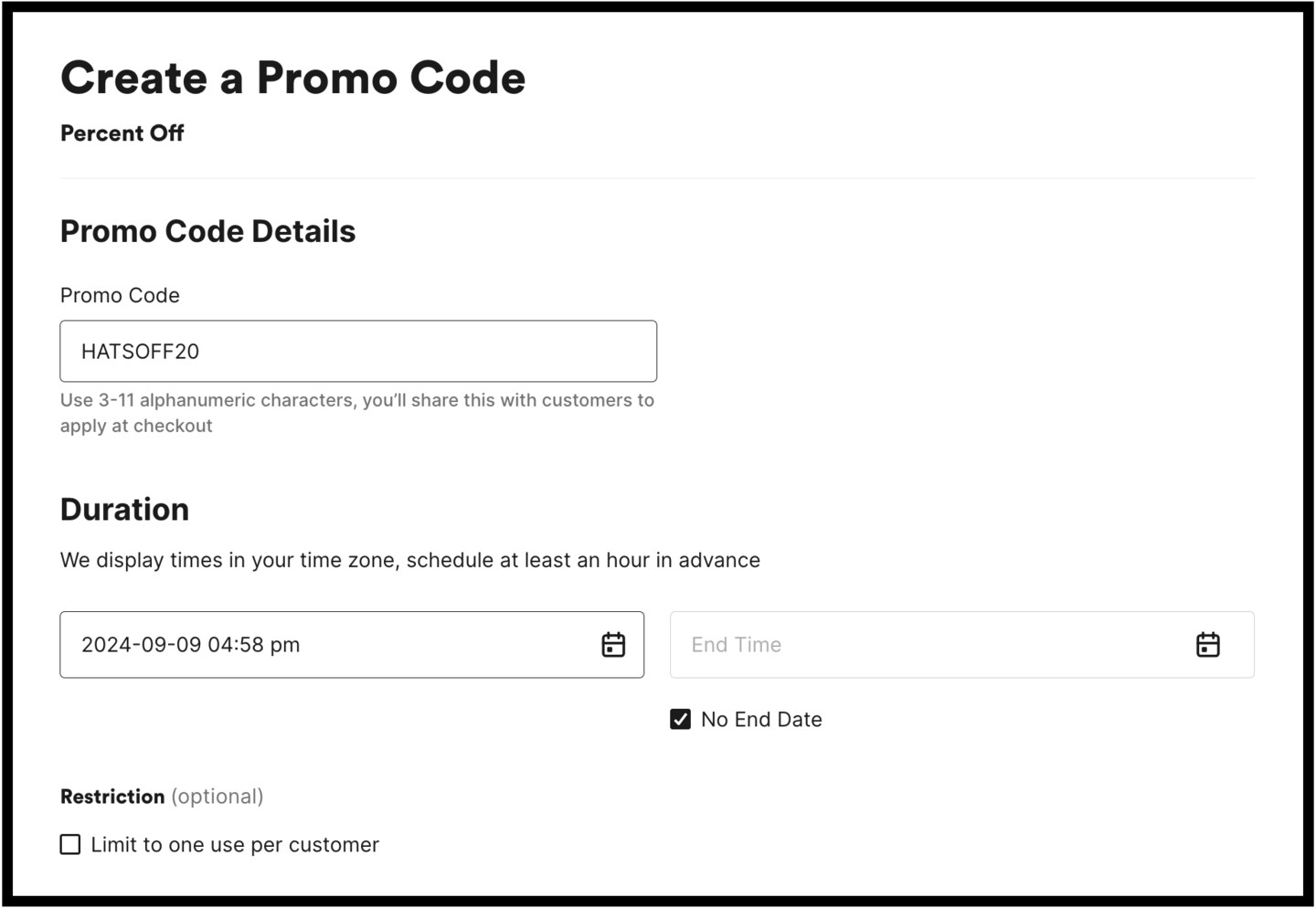Enable Limit to one use per customer
Screen dimensions: 1316x908
tap(70, 845)
